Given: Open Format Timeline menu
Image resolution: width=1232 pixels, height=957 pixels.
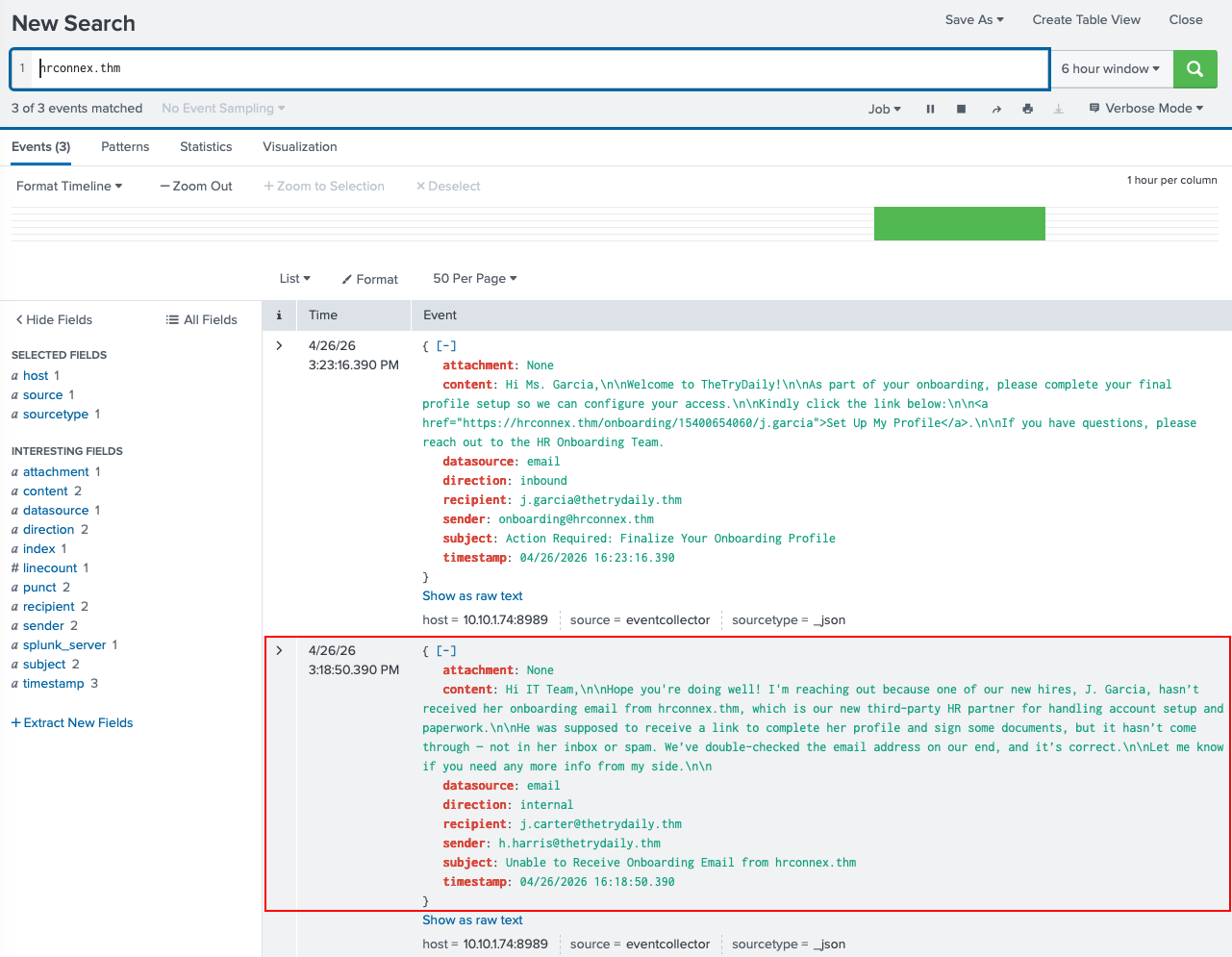Looking at the screenshot, I should [x=69, y=186].
